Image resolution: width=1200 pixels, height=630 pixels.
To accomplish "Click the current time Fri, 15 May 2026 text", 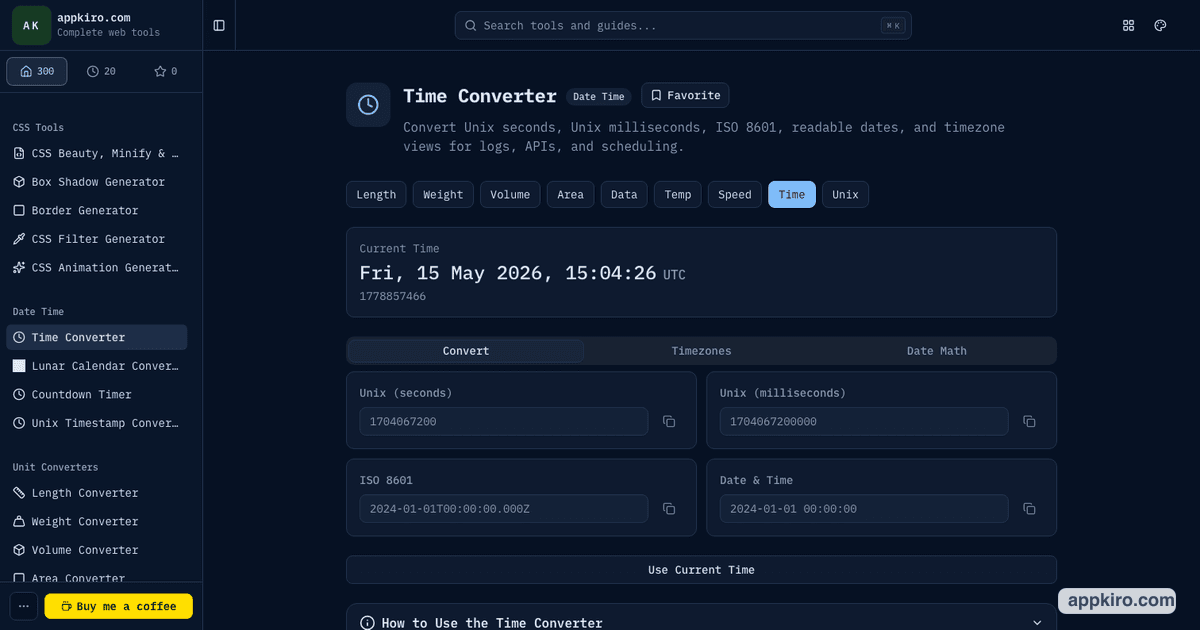I will pyautogui.click(x=508, y=273).
